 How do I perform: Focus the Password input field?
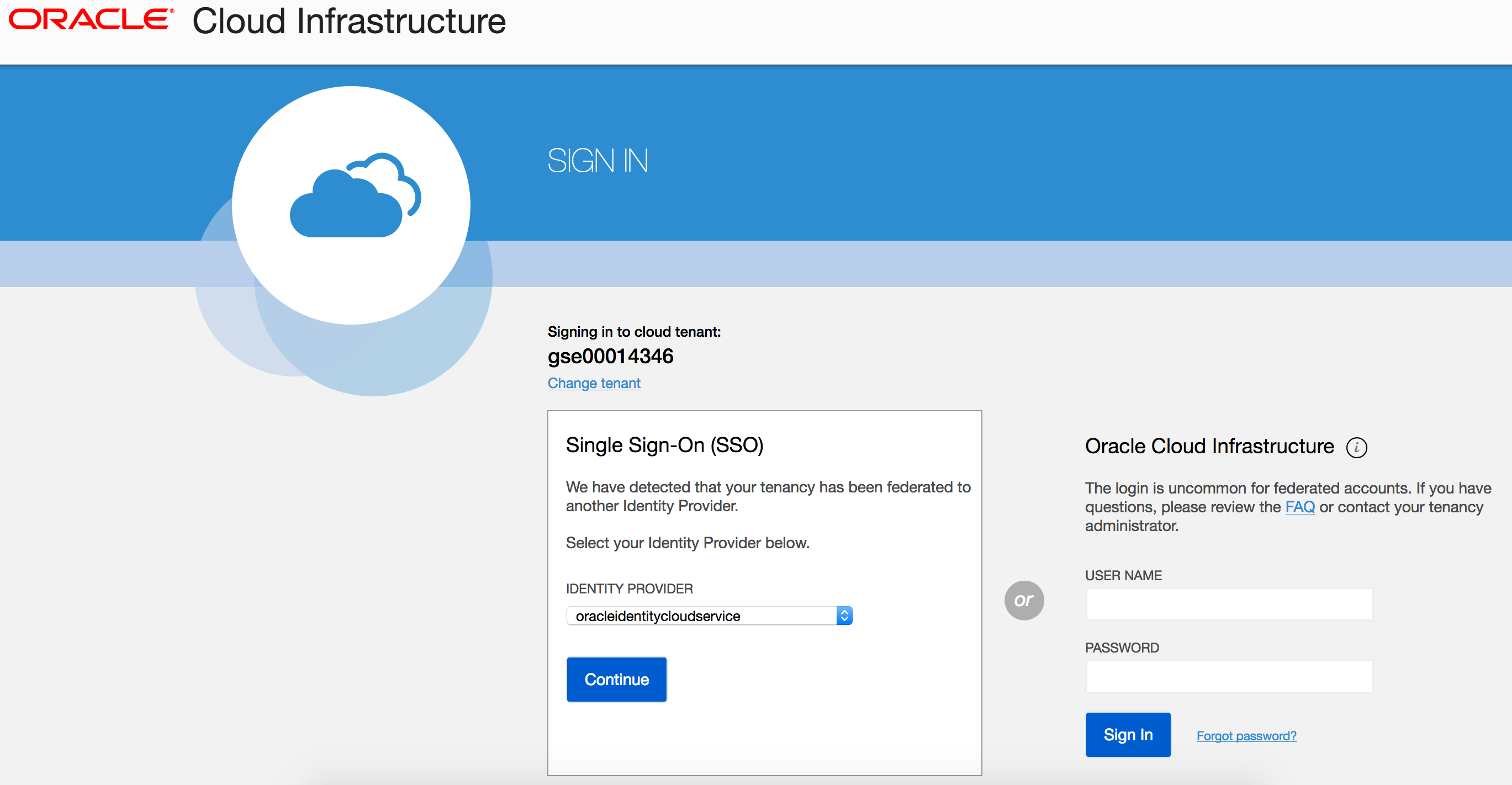pos(1230,676)
